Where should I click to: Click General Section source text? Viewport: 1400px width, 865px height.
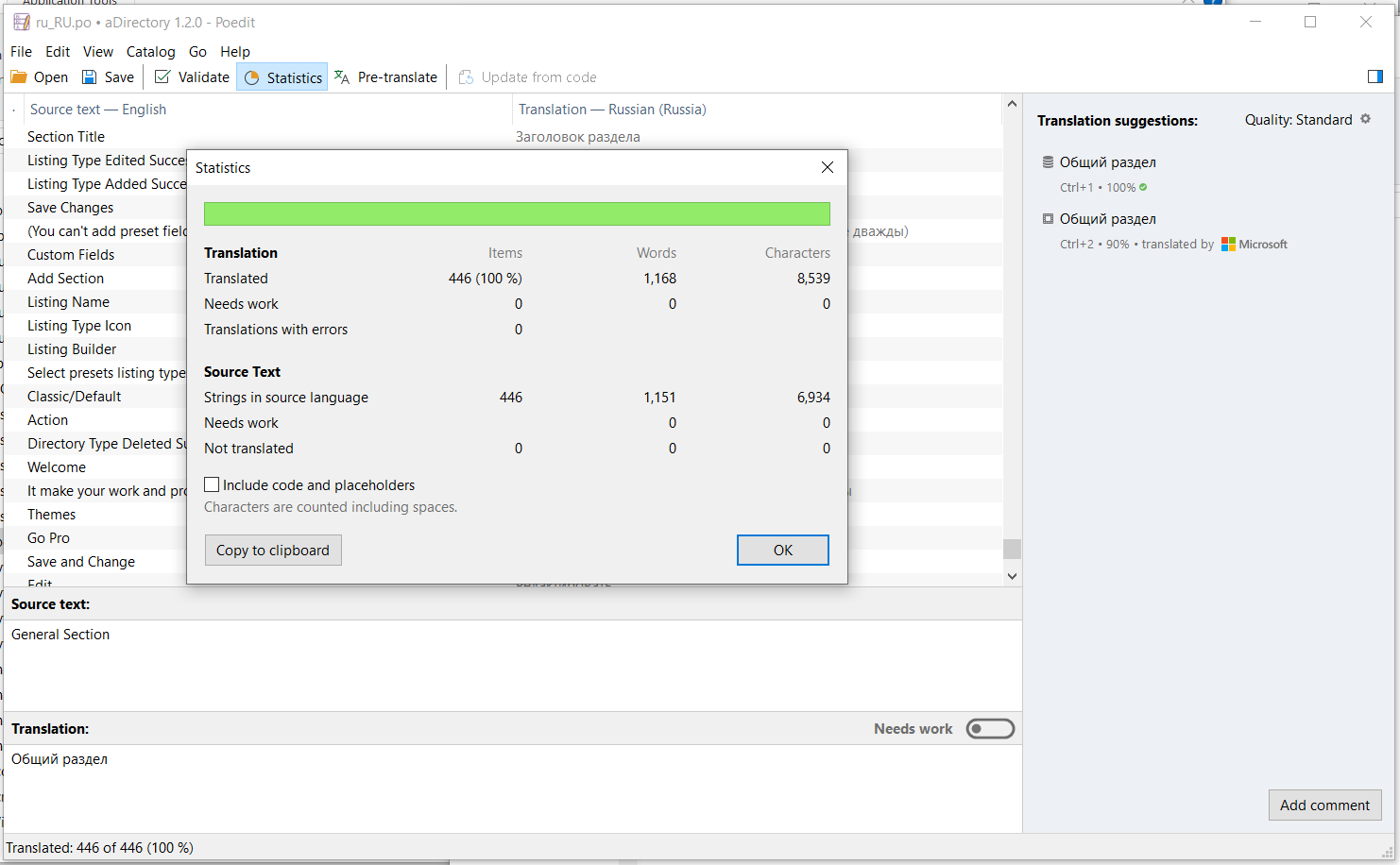[x=60, y=635]
